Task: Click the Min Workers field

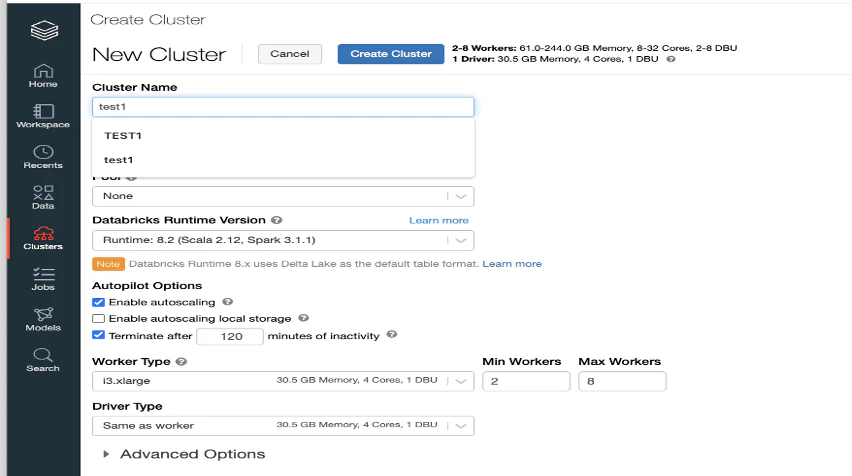Action: tap(526, 381)
